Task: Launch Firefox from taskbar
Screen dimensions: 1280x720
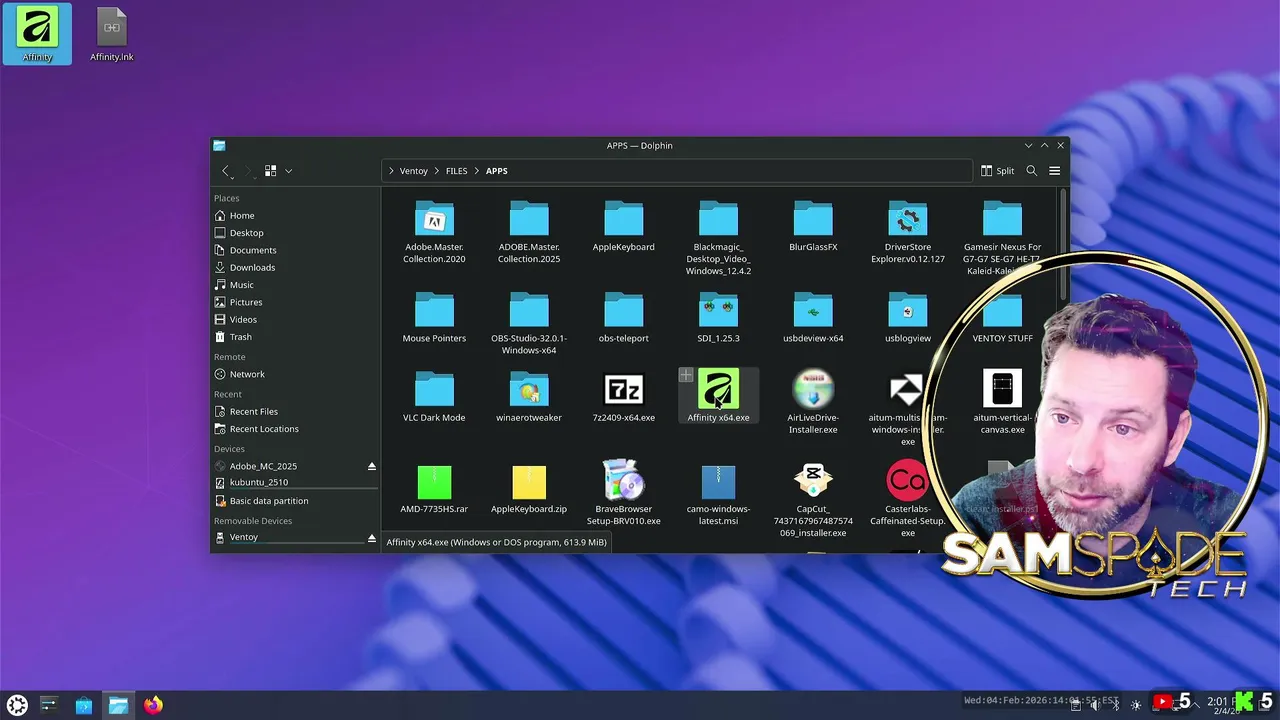Action: point(152,705)
